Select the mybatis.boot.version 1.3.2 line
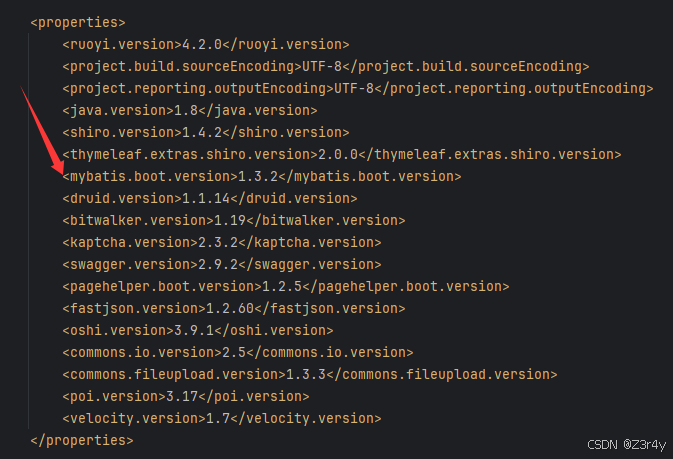 pyautogui.click(x=262, y=176)
